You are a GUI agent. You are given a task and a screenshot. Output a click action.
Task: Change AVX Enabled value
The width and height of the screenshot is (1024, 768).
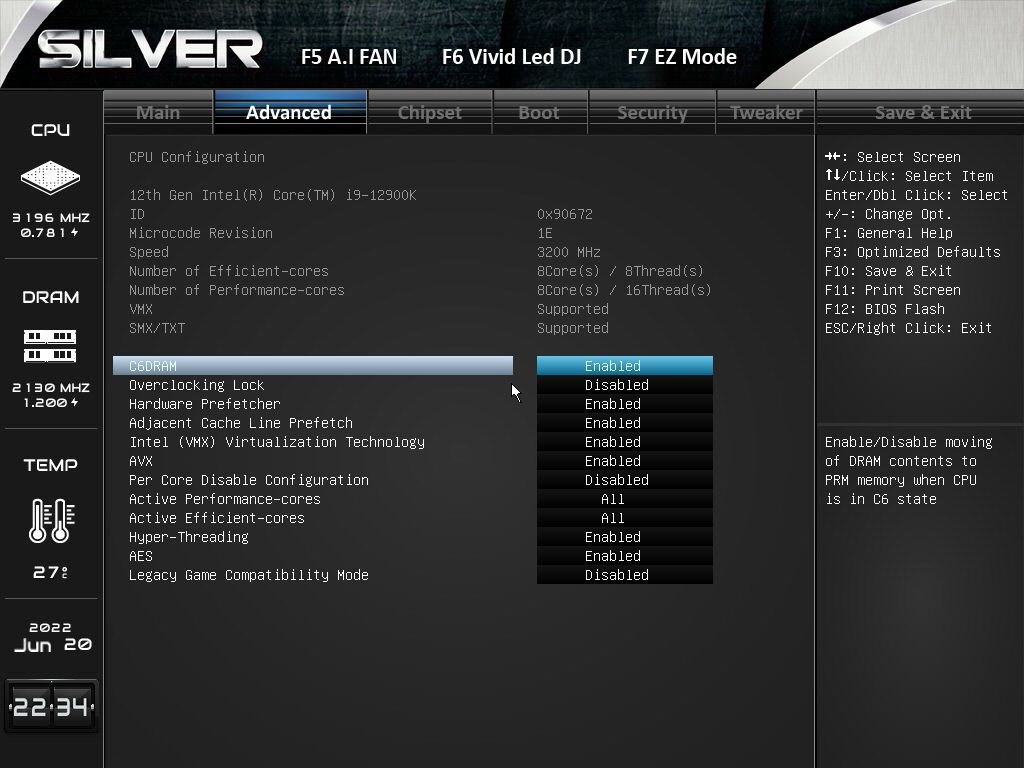coord(624,460)
